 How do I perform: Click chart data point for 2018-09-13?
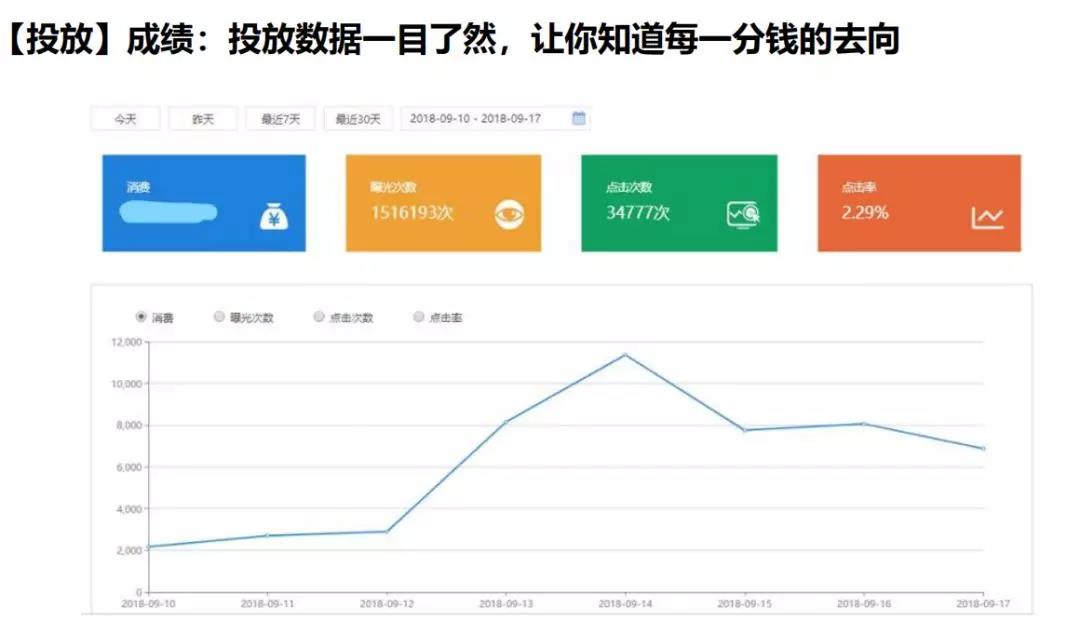[x=506, y=422]
